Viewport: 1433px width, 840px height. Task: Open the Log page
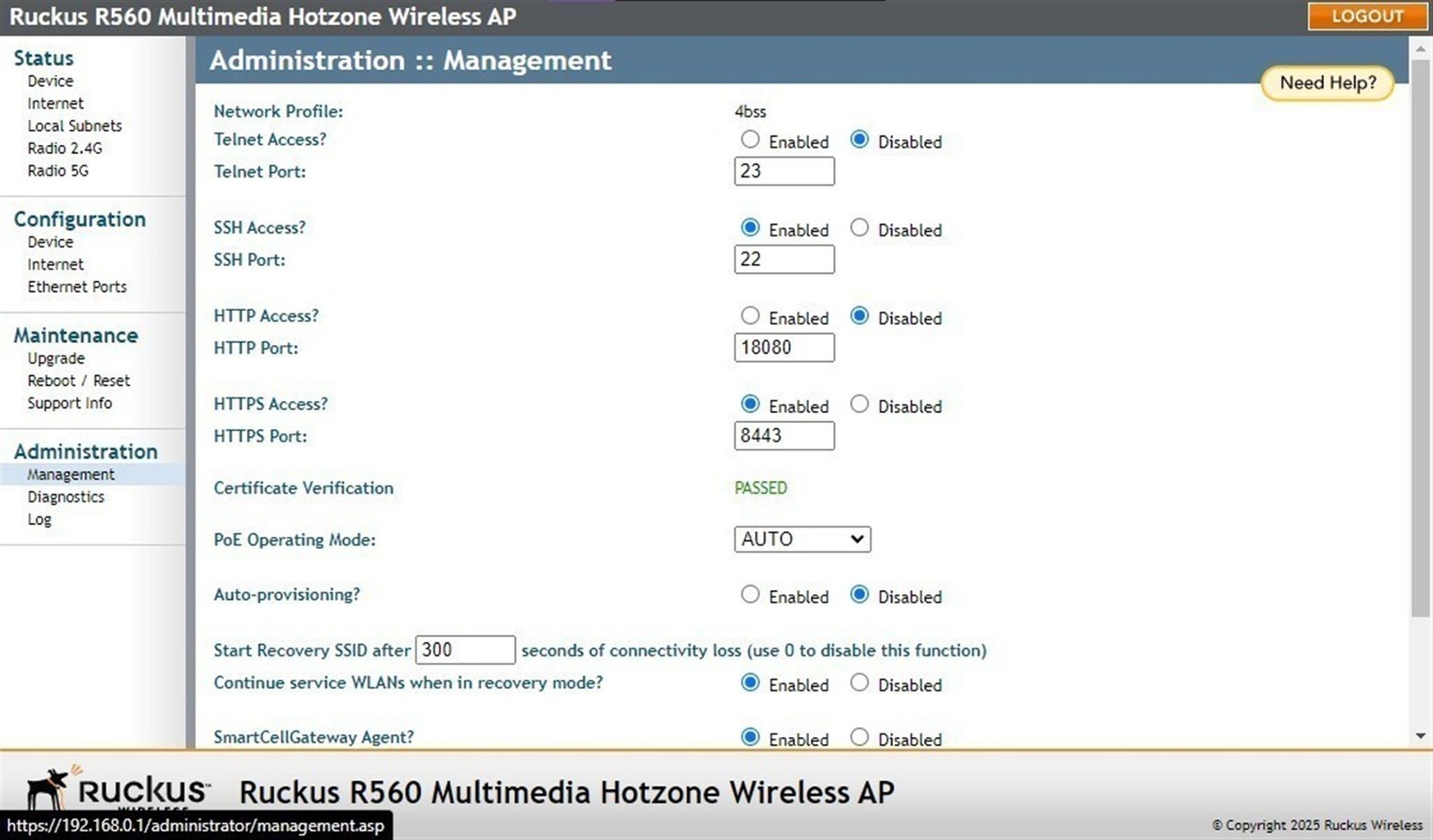pos(39,519)
